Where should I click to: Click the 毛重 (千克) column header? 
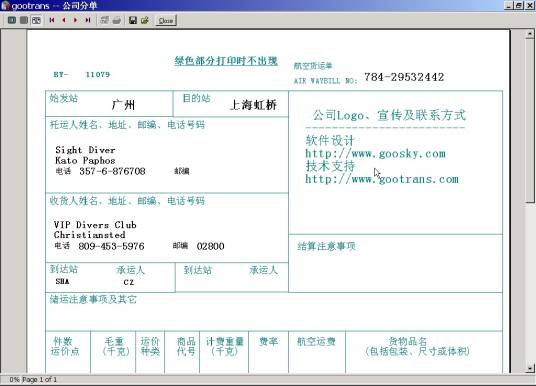point(116,346)
